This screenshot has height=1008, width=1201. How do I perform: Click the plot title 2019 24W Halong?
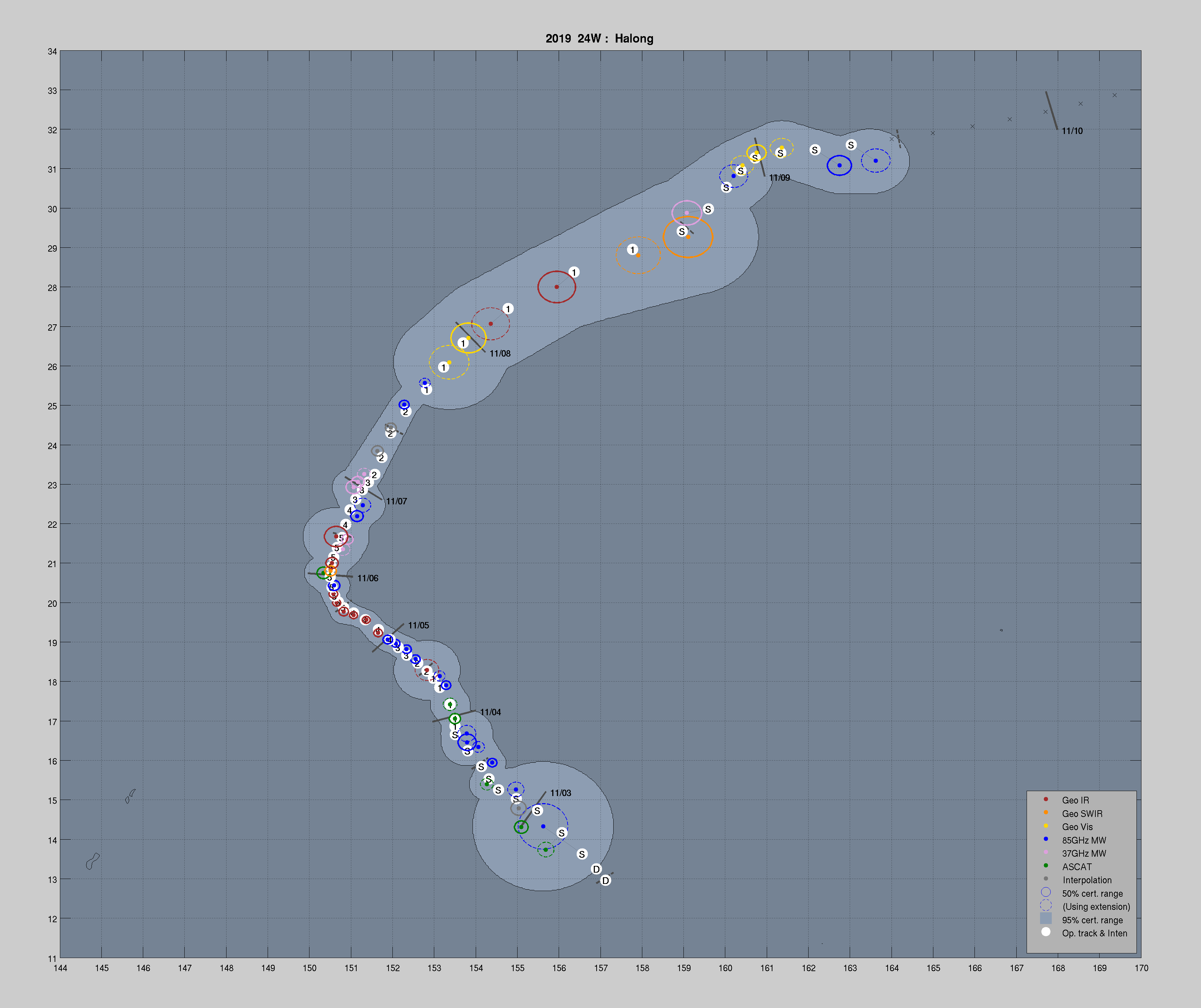599,38
